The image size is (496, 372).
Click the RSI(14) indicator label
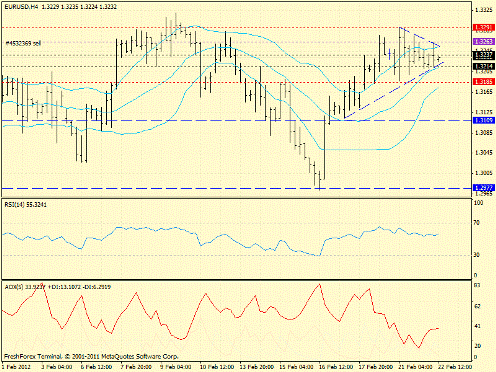tap(25, 205)
